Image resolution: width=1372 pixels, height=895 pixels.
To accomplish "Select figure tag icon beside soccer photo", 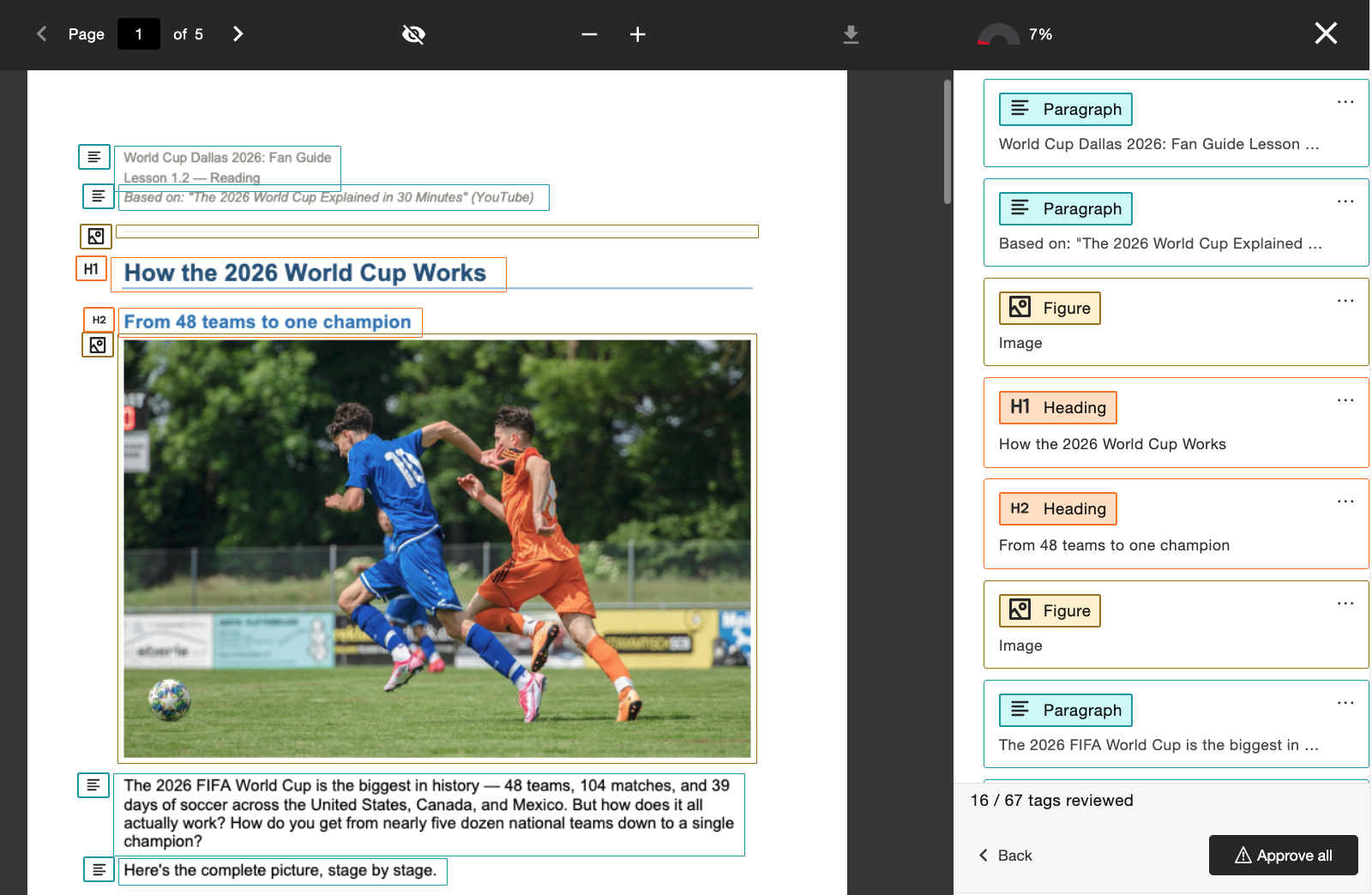I will click(x=98, y=345).
